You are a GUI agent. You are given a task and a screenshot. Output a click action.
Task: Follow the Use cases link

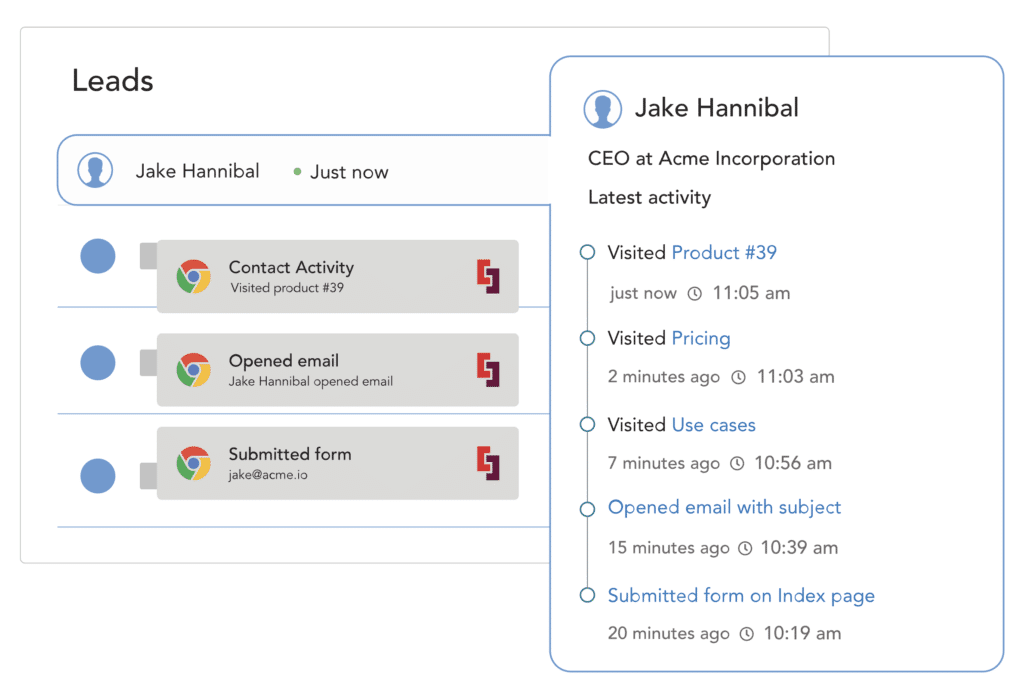click(714, 425)
